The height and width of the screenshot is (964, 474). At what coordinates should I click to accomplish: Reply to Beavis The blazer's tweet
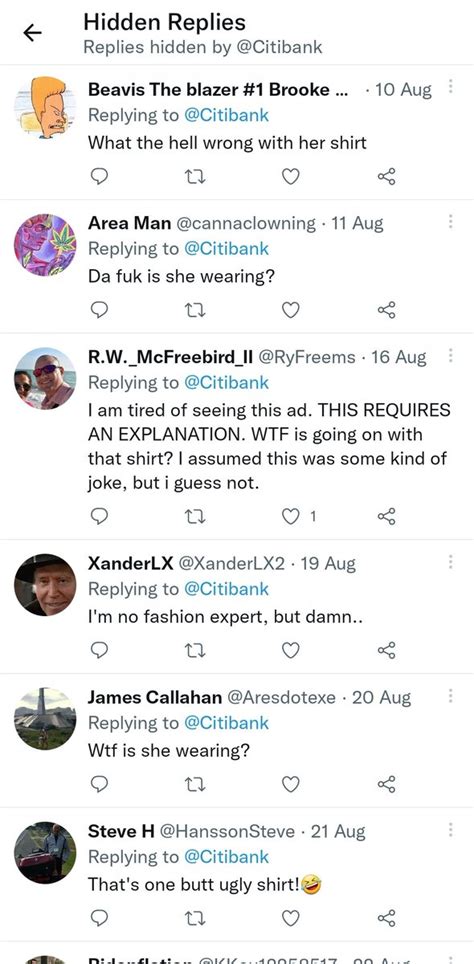pos(99,177)
